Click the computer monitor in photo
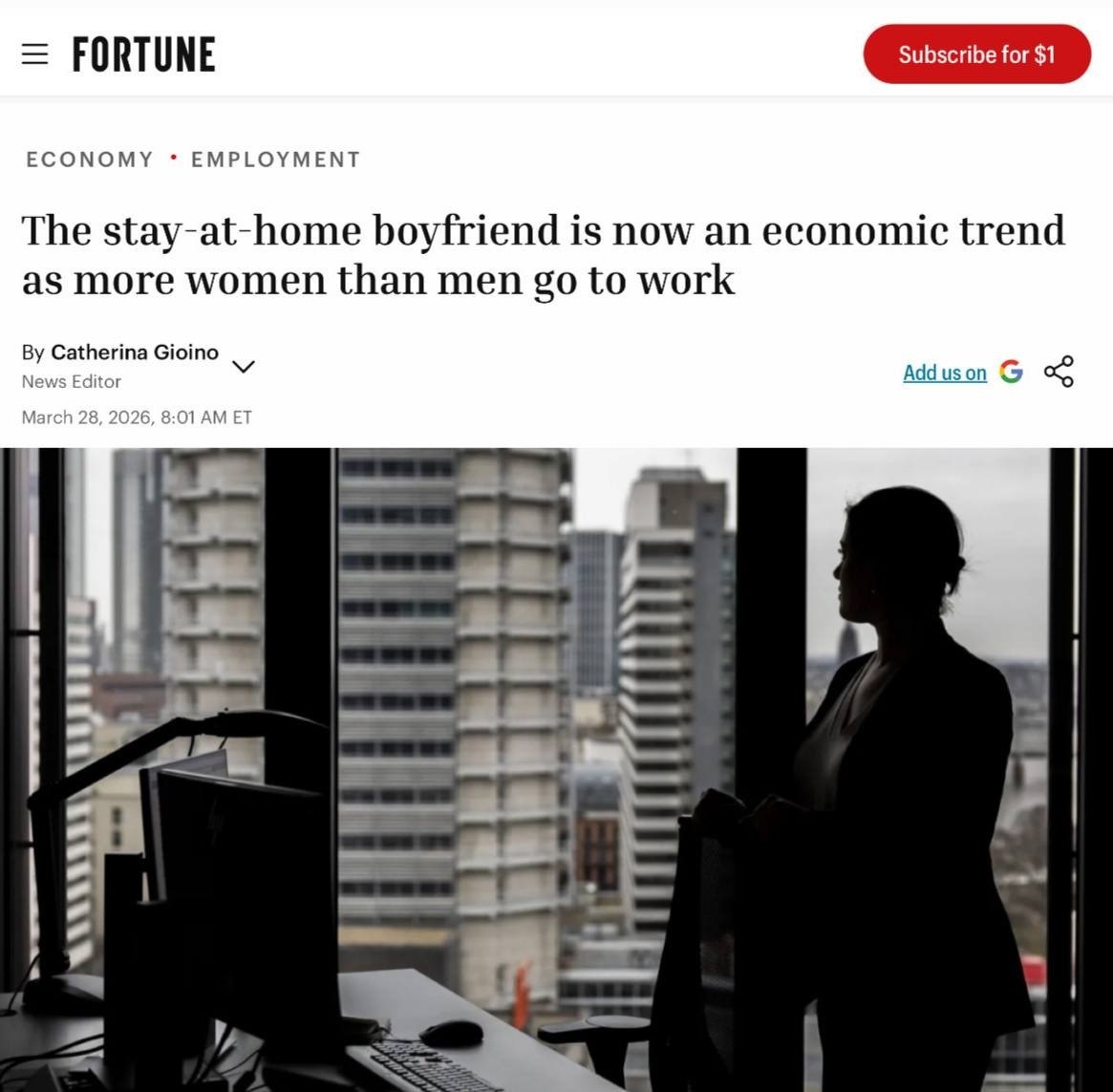The height and width of the screenshot is (1092, 1113). click(242, 902)
